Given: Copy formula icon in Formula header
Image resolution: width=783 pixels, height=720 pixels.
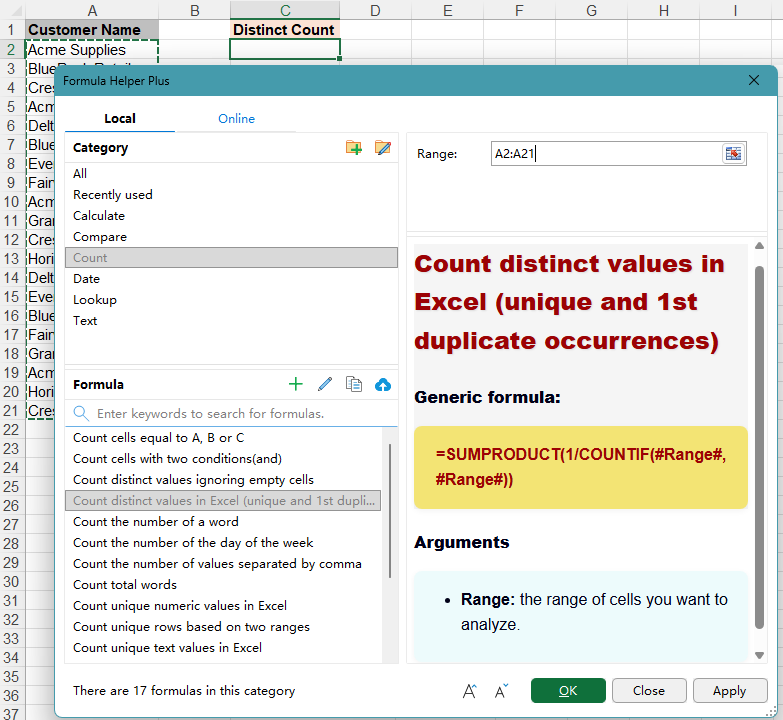Looking at the screenshot, I should pyautogui.click(x=354, y=384).
